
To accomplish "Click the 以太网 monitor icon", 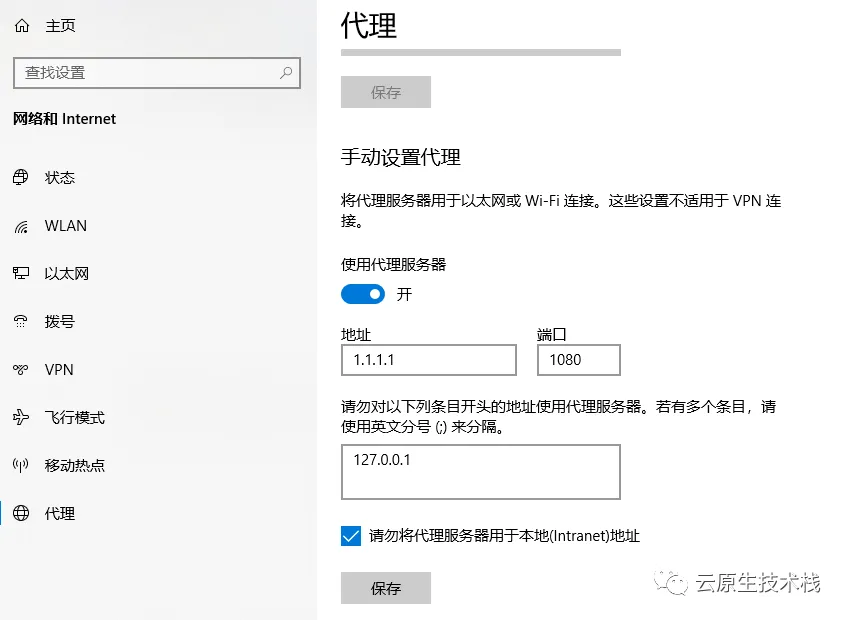I will 21,273.
